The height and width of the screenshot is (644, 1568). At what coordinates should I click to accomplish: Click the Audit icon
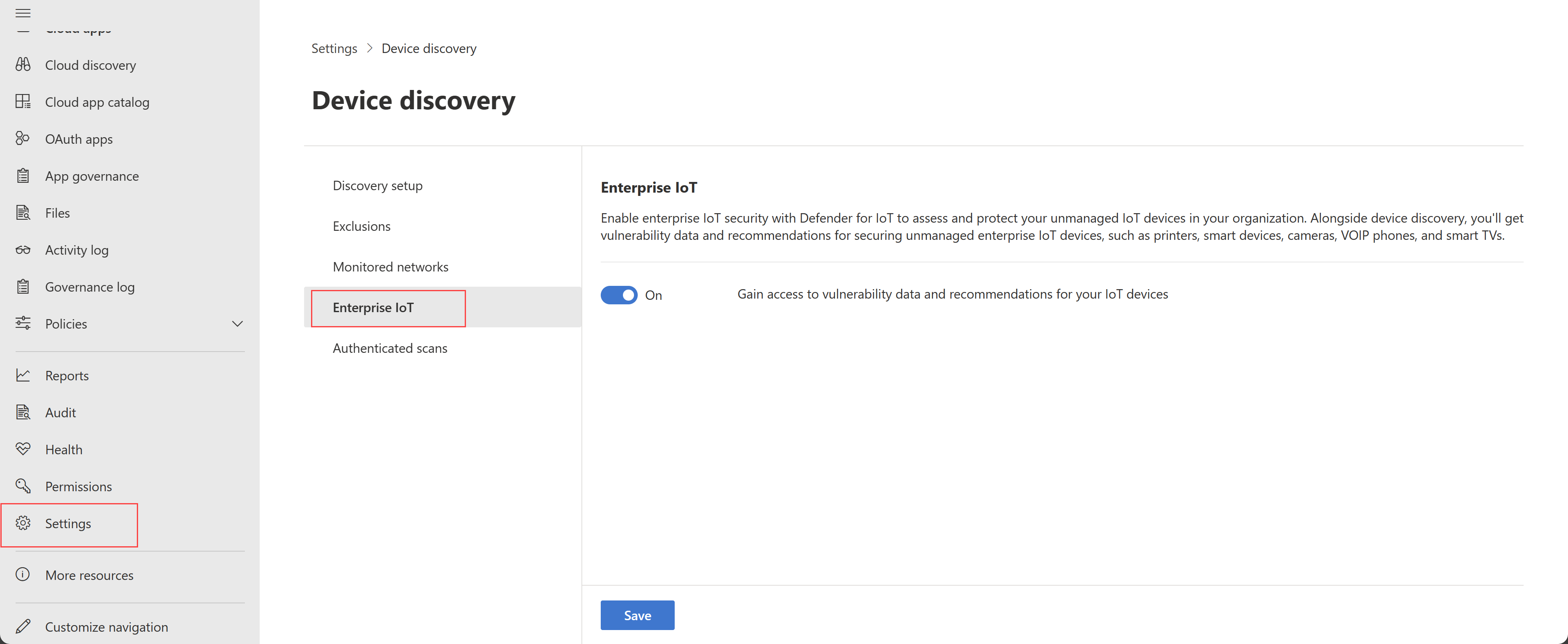coord(25,412)
